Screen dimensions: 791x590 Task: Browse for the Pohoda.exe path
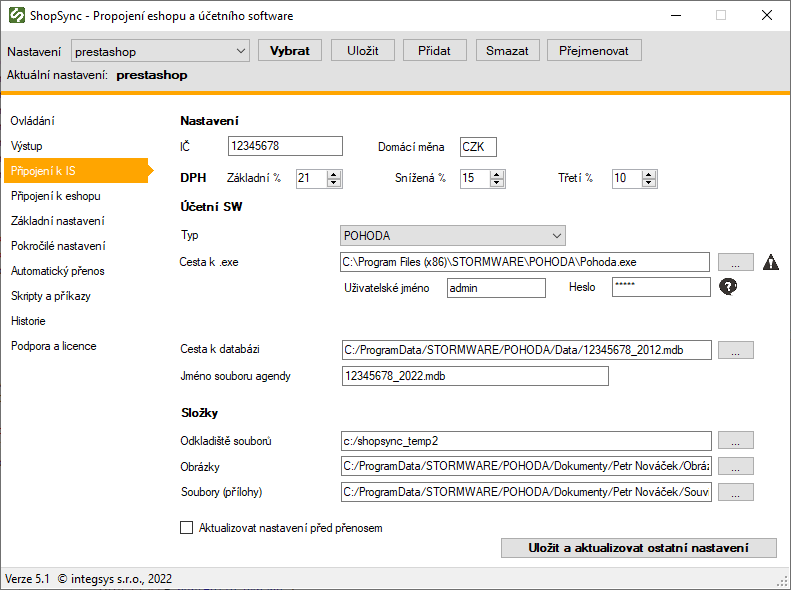(x=735, y=263)
